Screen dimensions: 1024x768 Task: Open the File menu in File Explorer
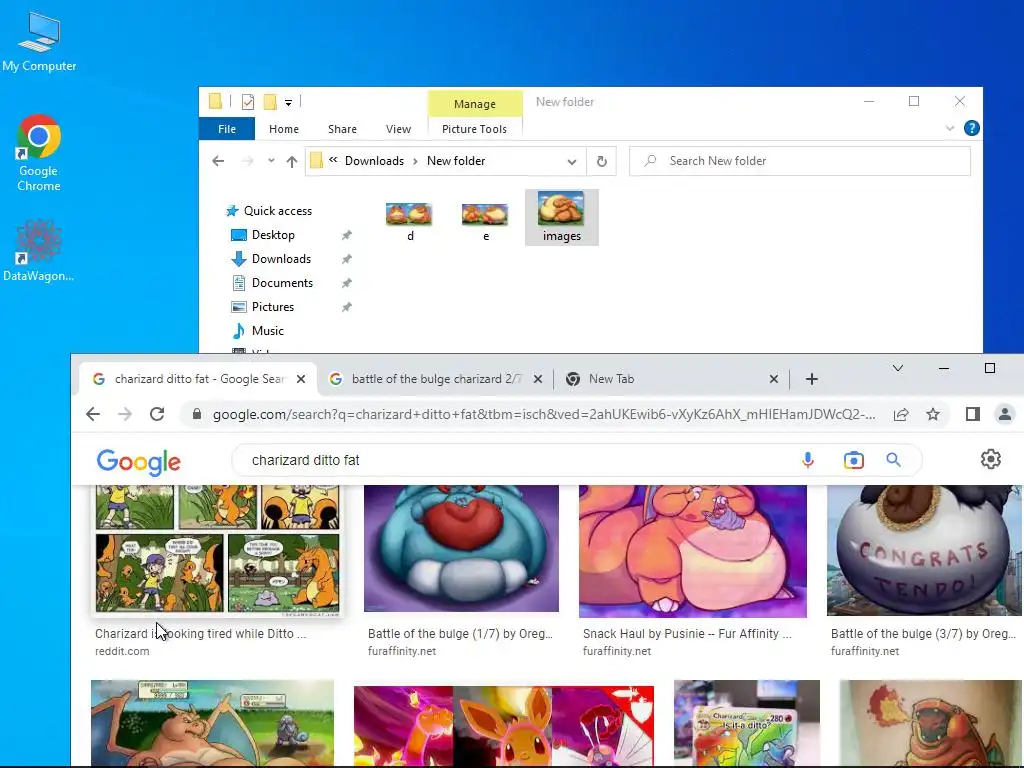coord(227,129)
